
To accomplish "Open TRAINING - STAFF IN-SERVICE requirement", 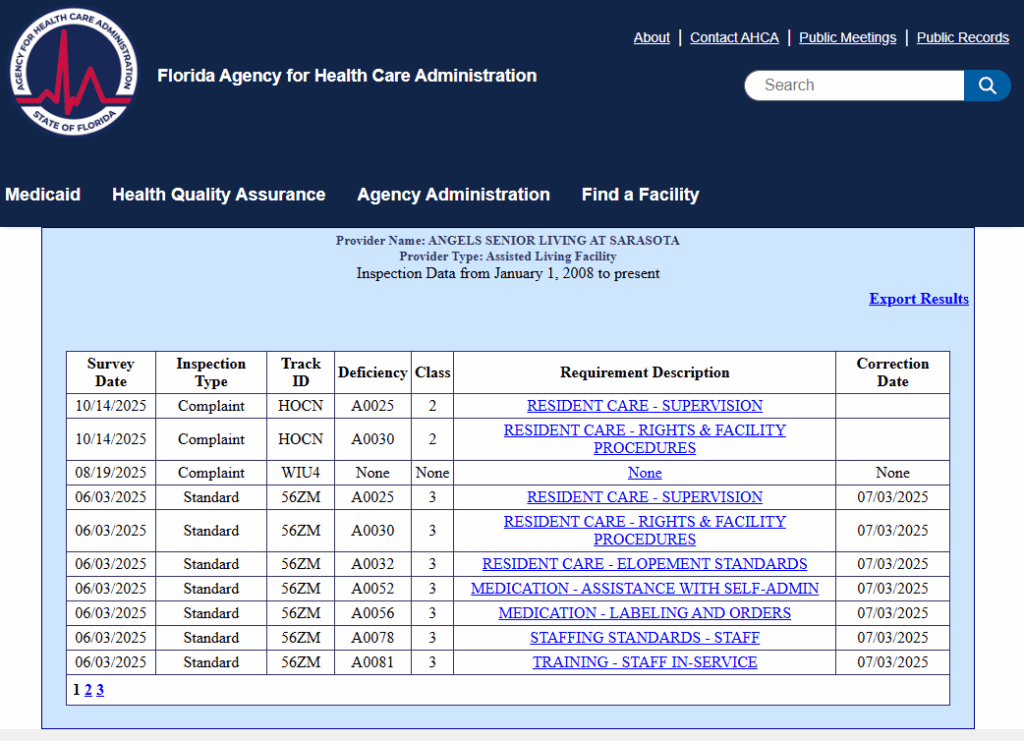I will click(644, 662).
